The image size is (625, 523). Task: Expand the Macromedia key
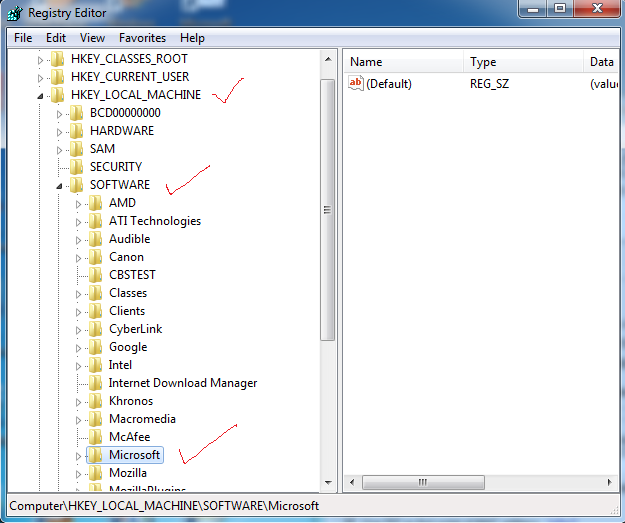coord(79,421)
